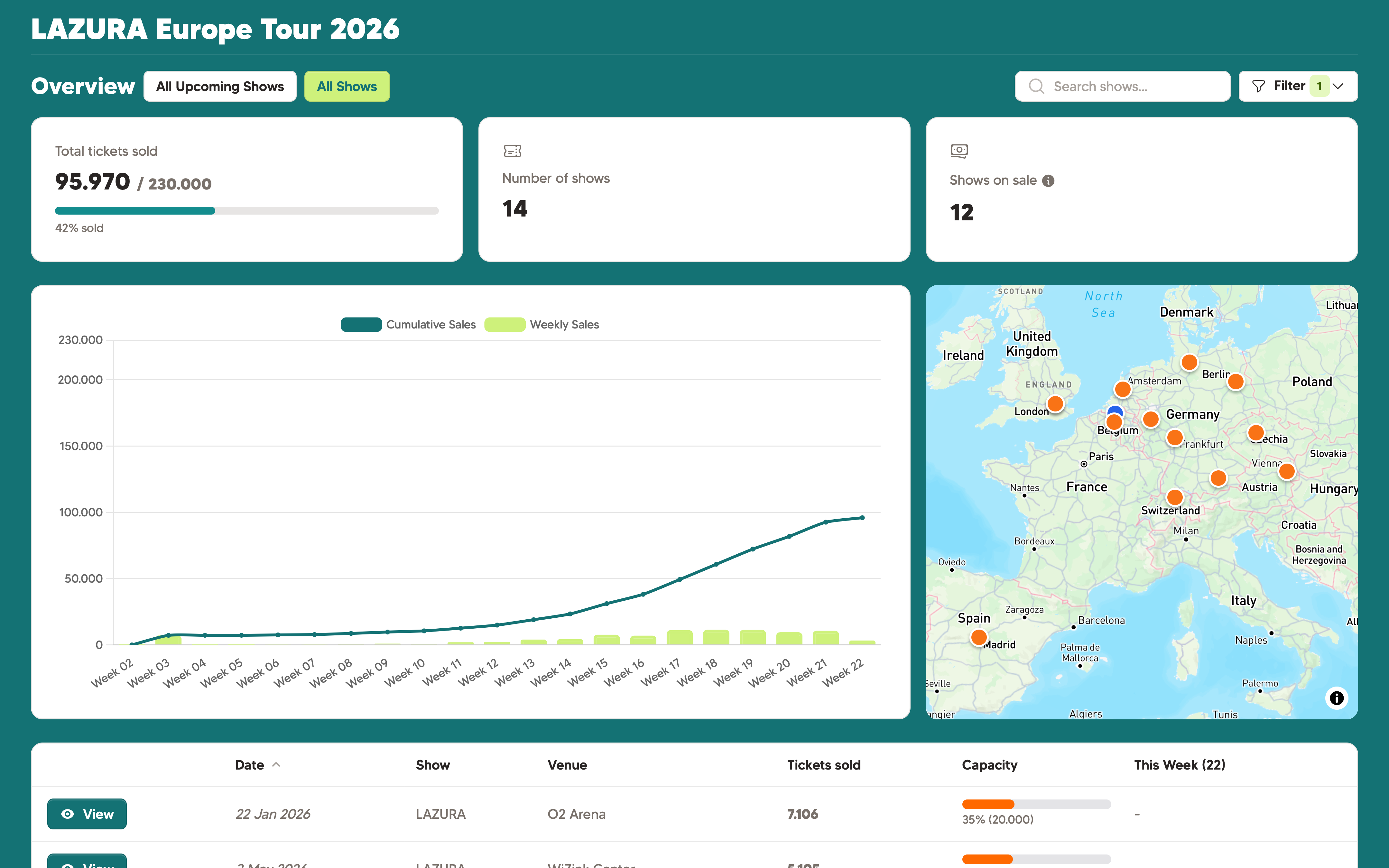Open View for the O2 Arena show
1389x868 pixels.
pos(87,814)
